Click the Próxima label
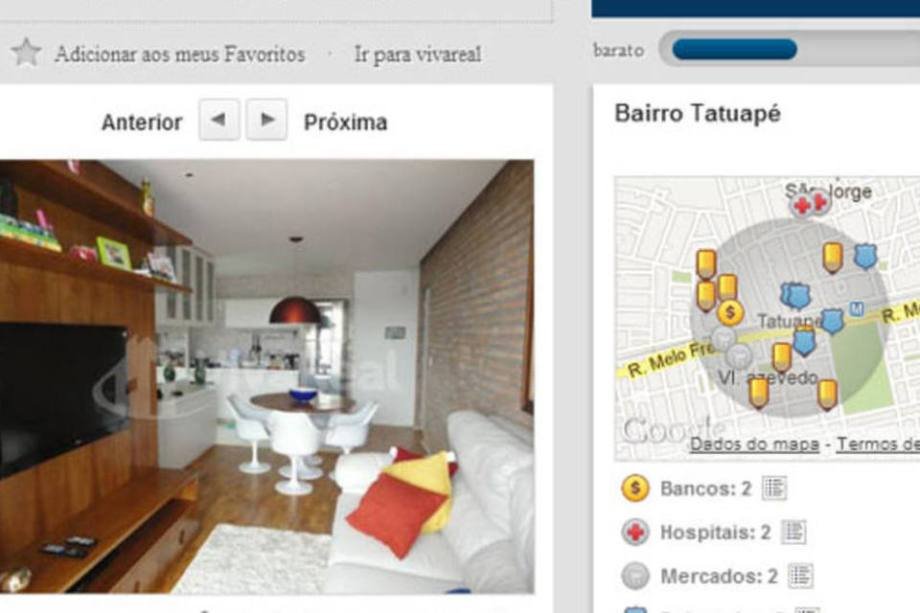 (346, 122)
